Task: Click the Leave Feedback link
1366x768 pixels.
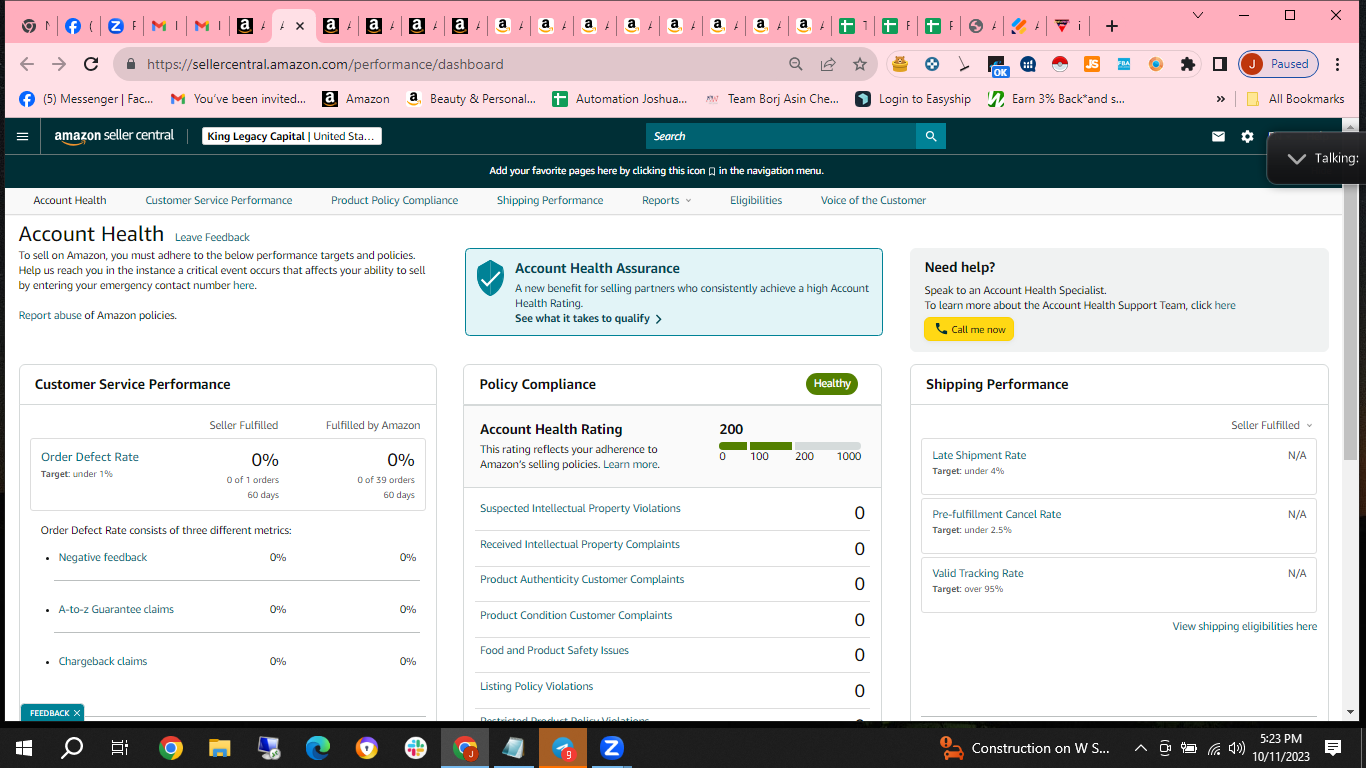Action: (x=212, y=237)
